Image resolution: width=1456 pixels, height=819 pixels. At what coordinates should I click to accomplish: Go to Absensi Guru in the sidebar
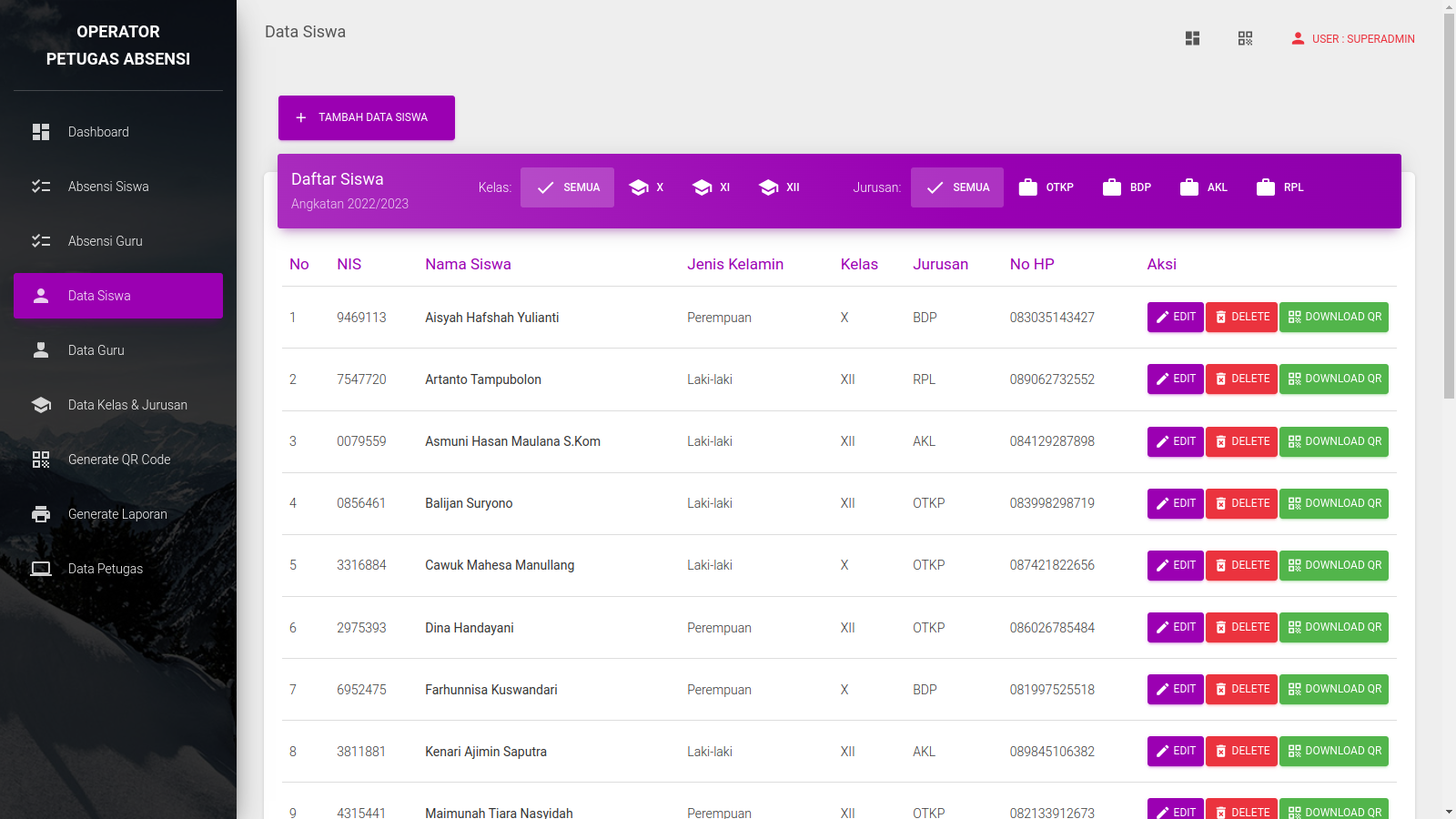[105, 241]
